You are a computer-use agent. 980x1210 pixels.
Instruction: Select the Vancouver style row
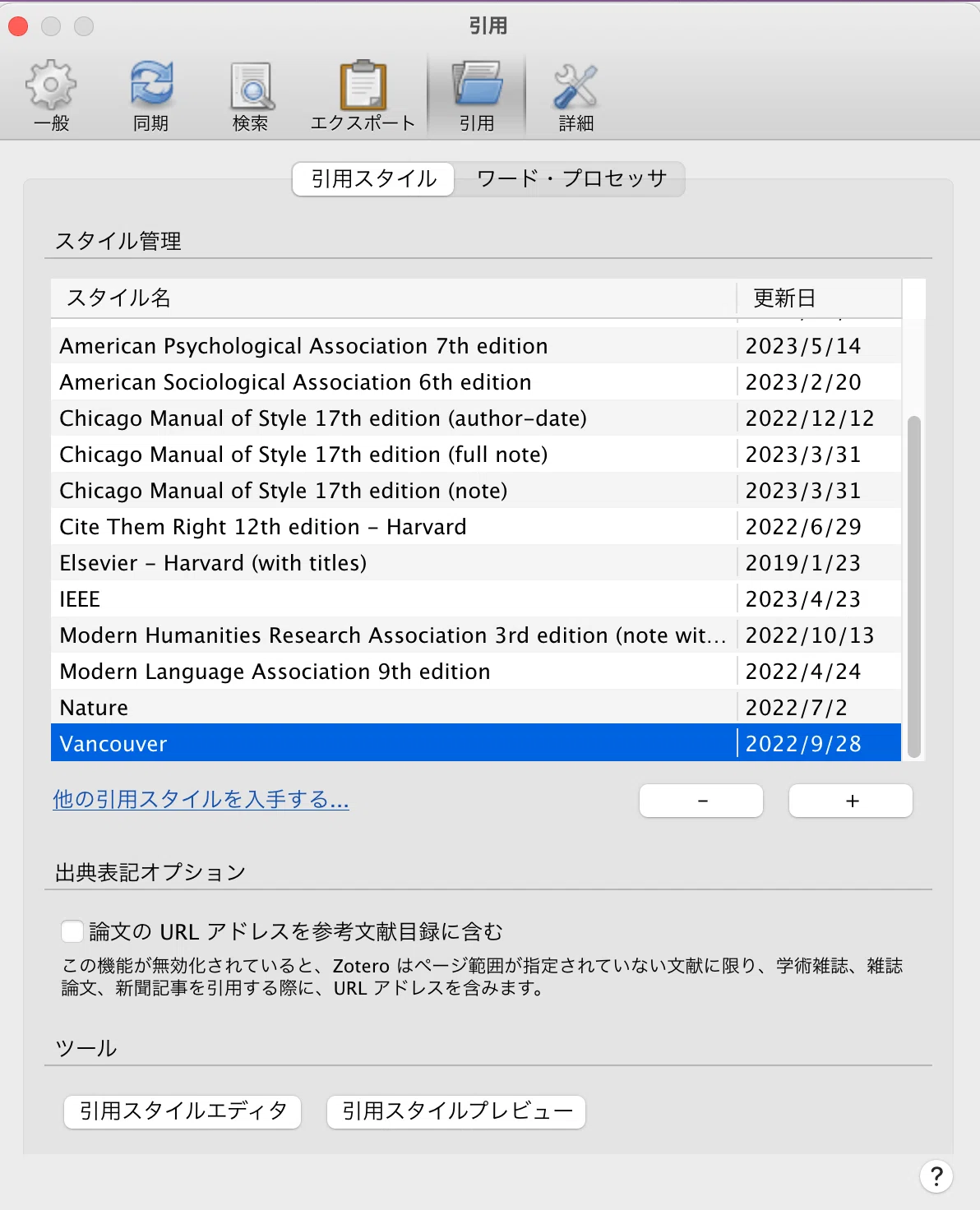tap(476, 743)
